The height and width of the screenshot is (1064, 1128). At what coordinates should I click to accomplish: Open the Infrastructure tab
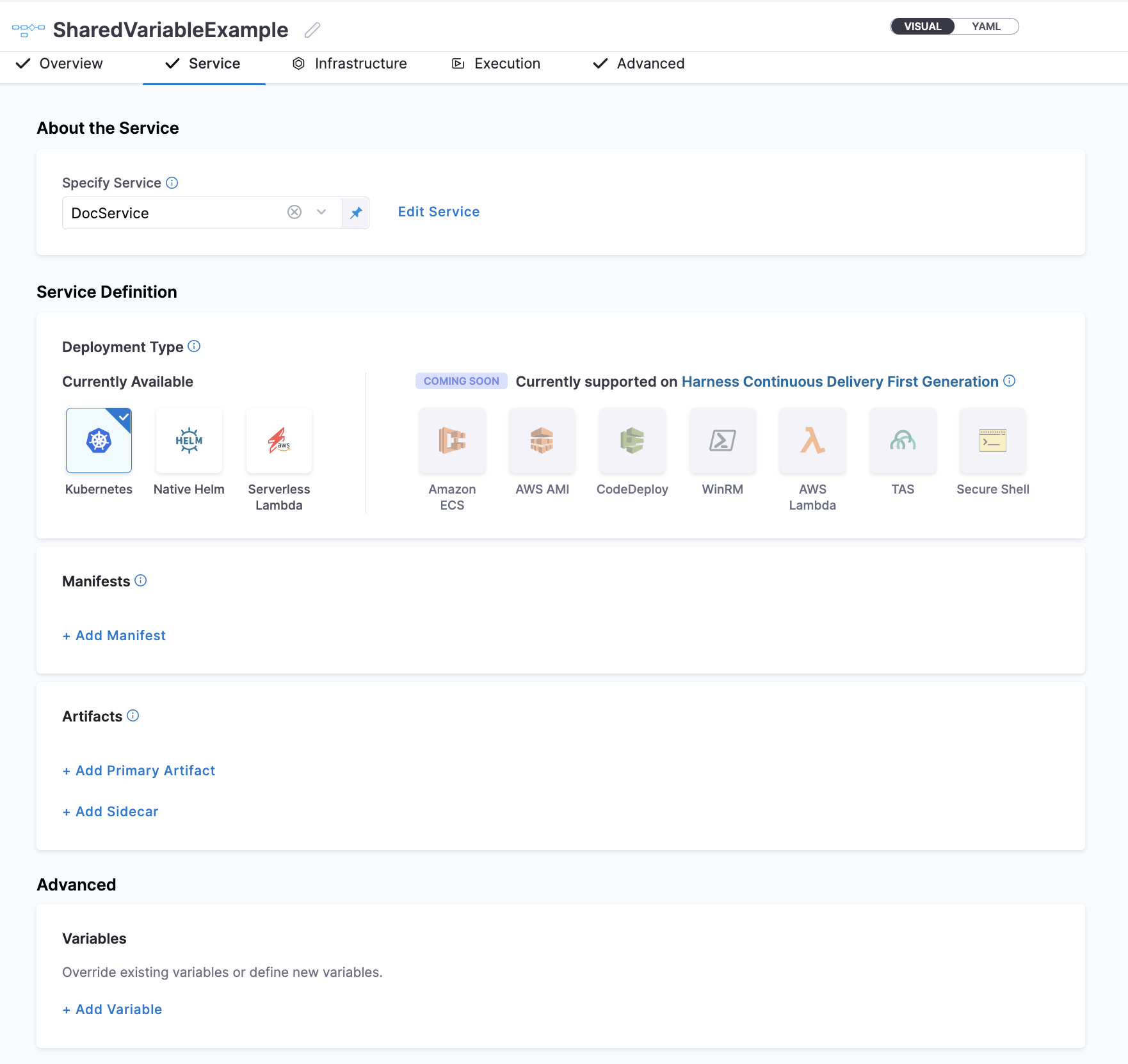[350, 63]
